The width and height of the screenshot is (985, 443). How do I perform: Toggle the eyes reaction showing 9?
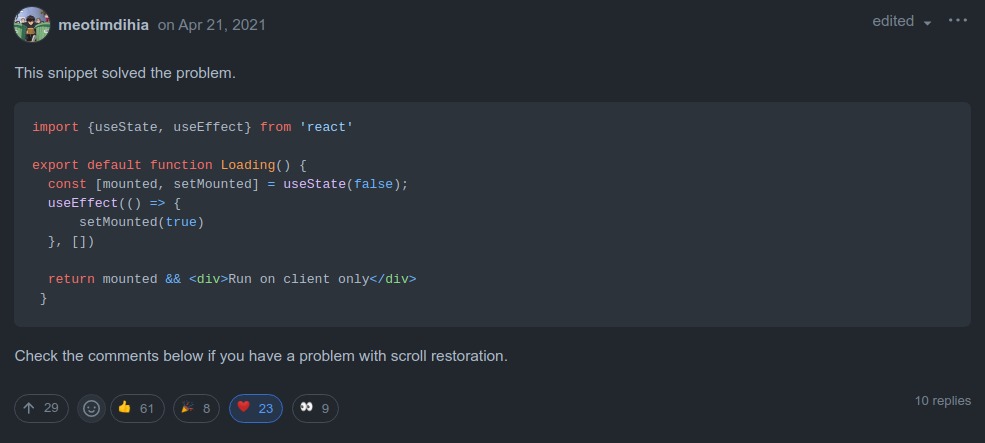[315, 408]
